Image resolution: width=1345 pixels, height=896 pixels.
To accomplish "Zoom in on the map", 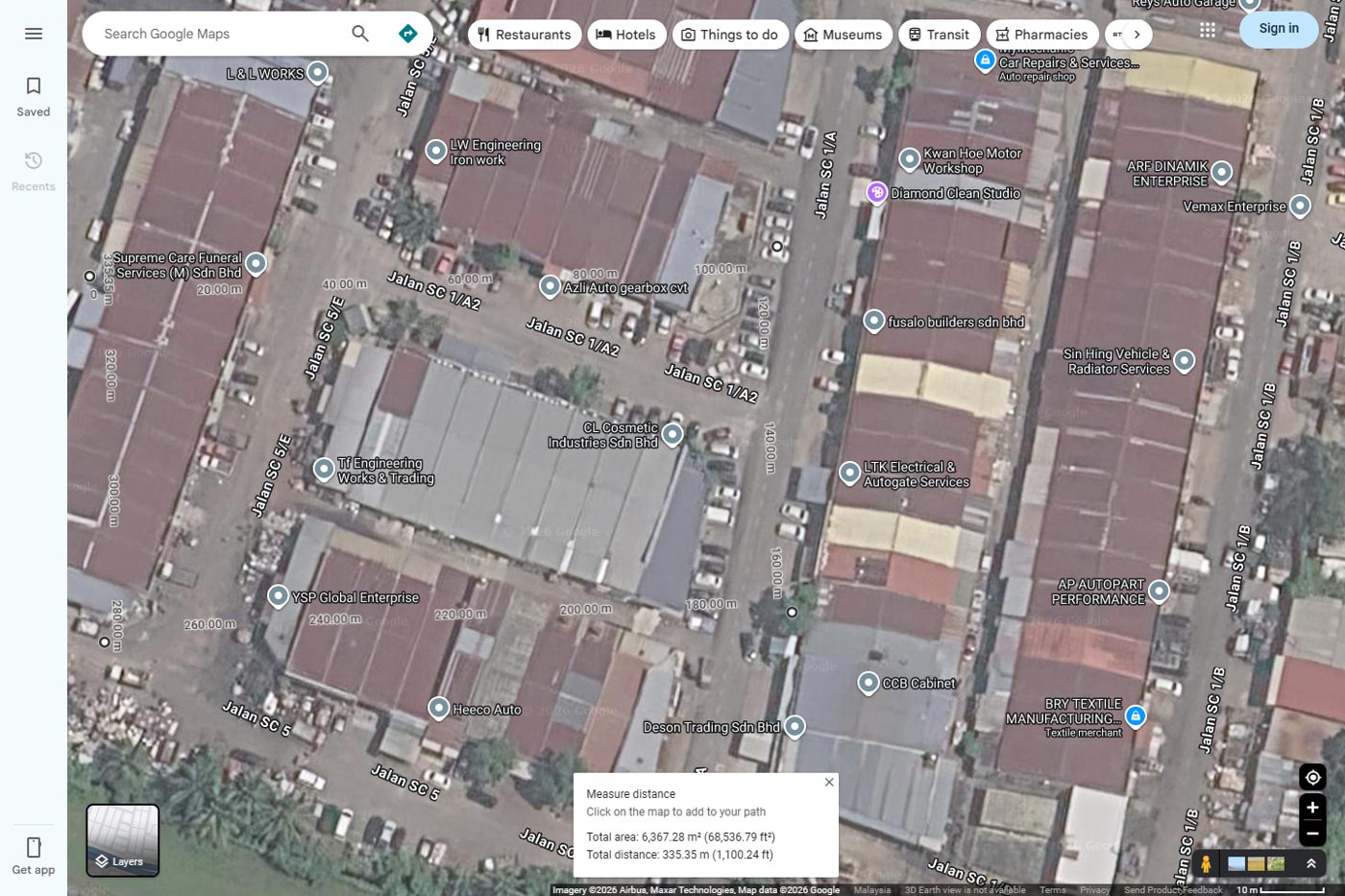I will 1312,808.
